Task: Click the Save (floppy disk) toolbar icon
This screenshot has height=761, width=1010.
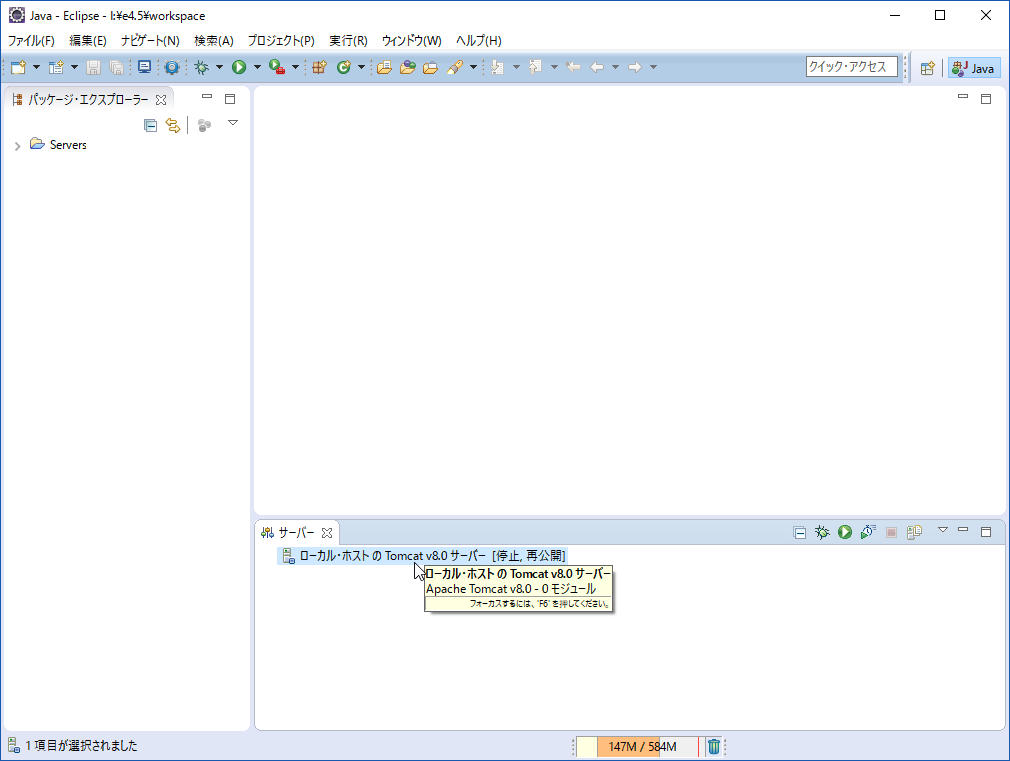Action: [x=93, y=67]
